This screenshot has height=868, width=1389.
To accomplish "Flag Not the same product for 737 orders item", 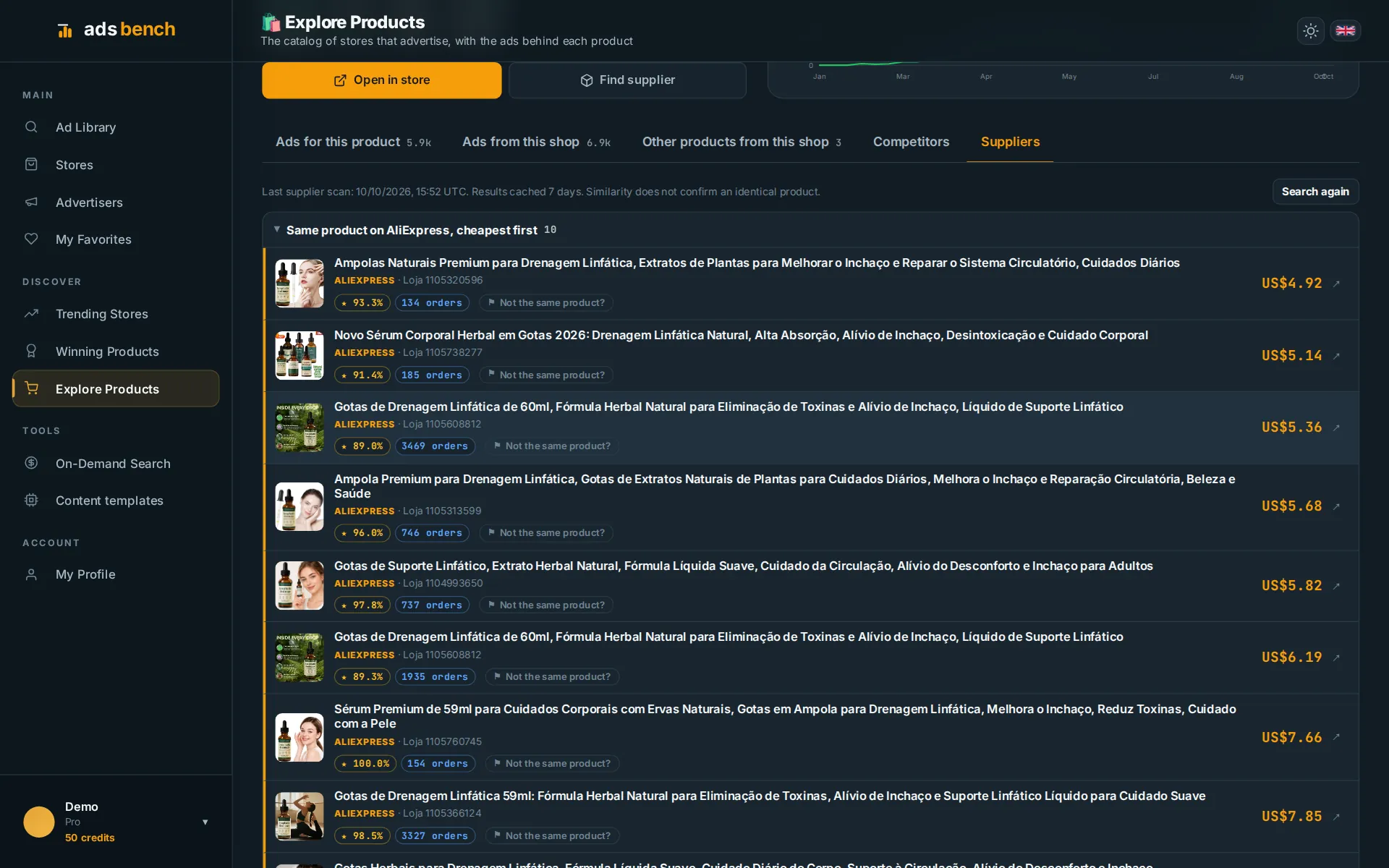I will coord(545,605).
